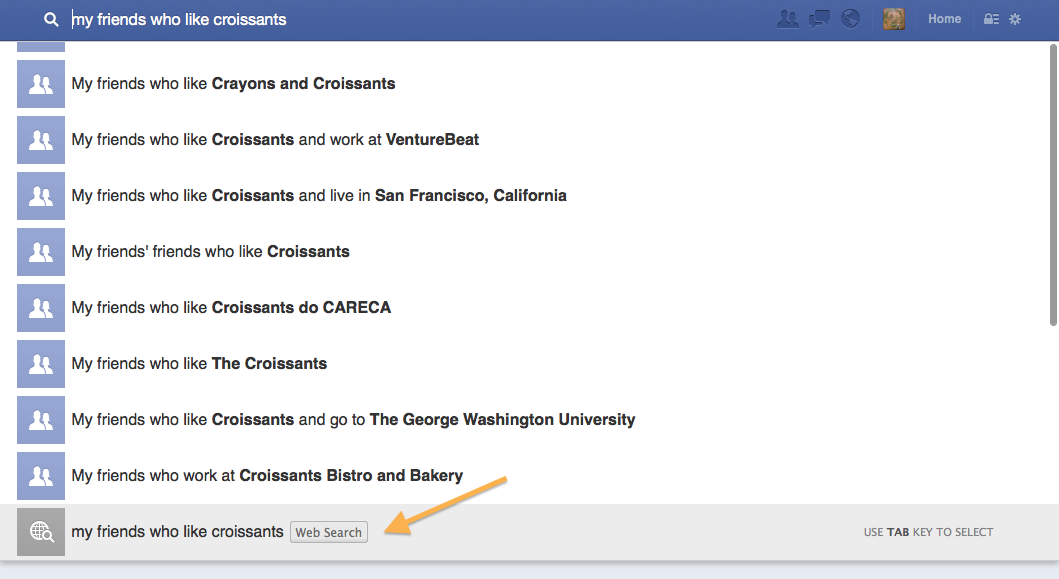Open the profile picture thumbnail
The image size is (1059, 579).
coord(894,19)
